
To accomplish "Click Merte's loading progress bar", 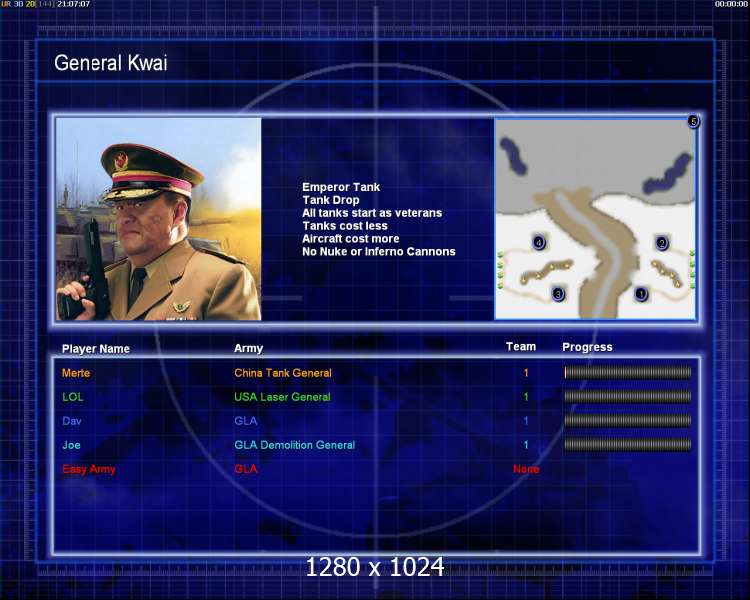I will coord(628,372).
